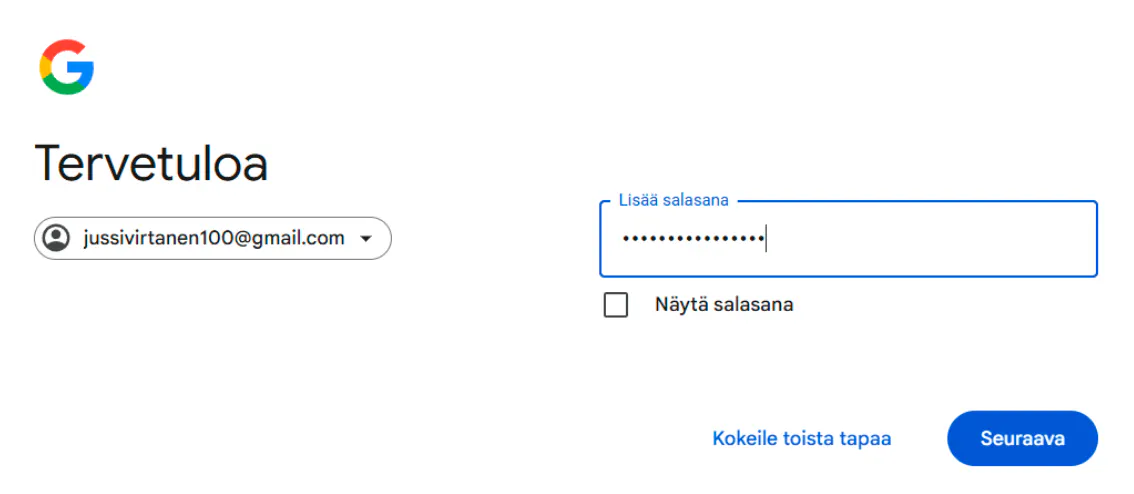Try another sign-in method via Kokeile toista tapaa

801,438
